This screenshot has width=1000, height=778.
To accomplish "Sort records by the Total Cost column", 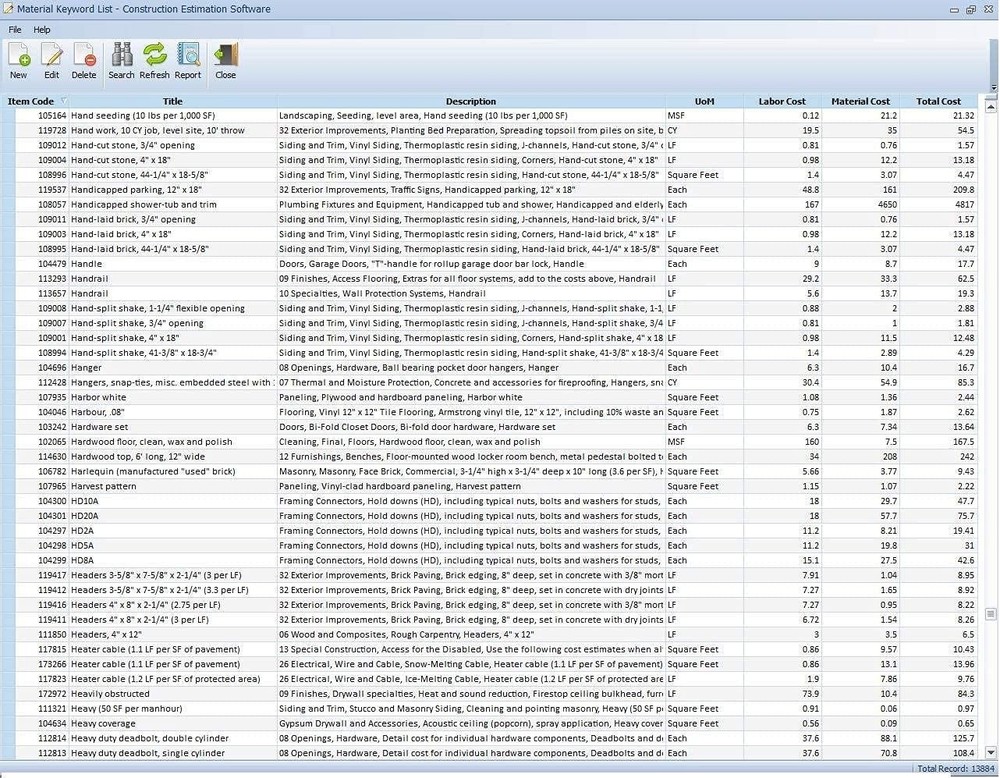I will [x=938, y=101].
